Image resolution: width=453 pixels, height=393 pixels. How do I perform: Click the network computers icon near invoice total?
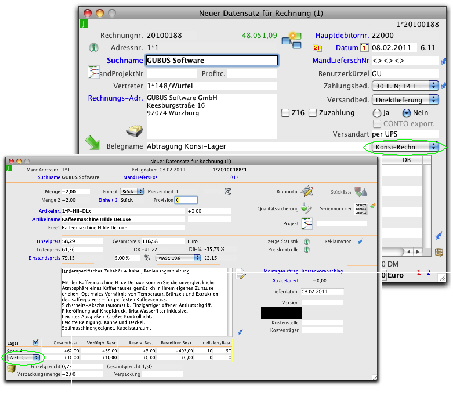click(291, 41)
